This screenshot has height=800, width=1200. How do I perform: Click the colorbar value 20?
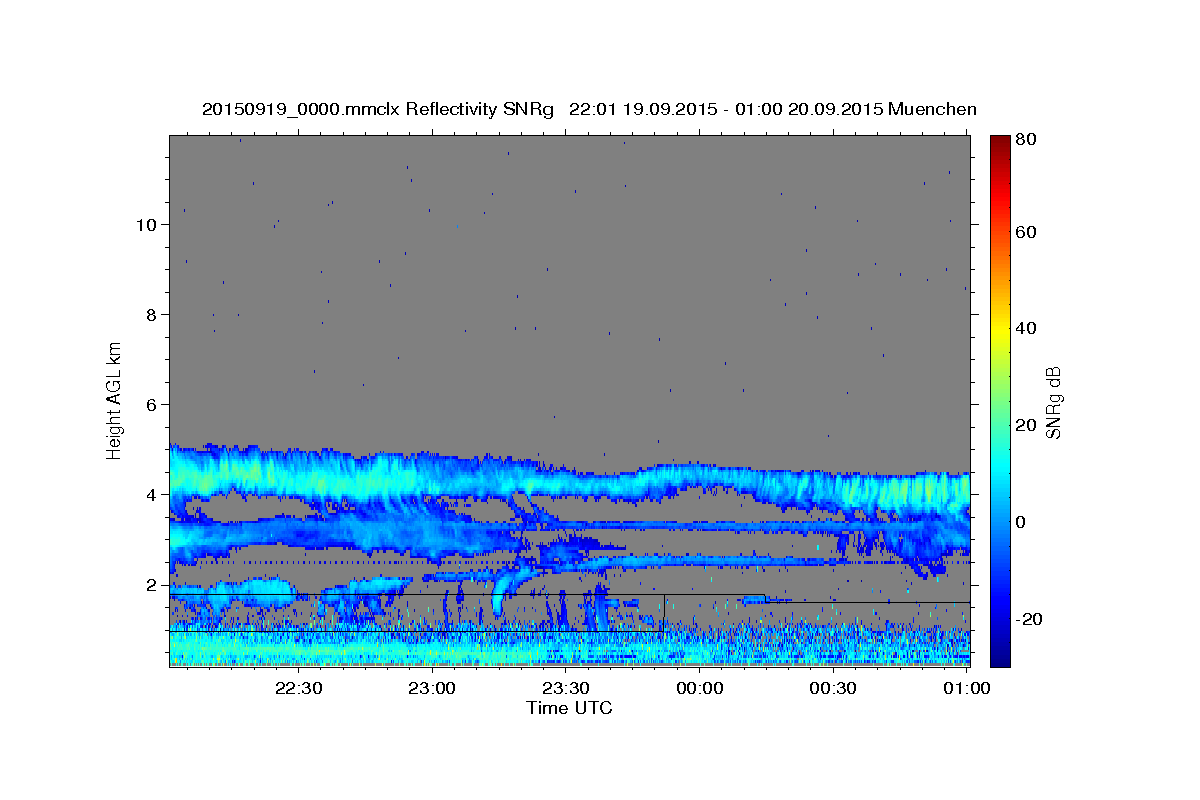(x=1025, y=425)
